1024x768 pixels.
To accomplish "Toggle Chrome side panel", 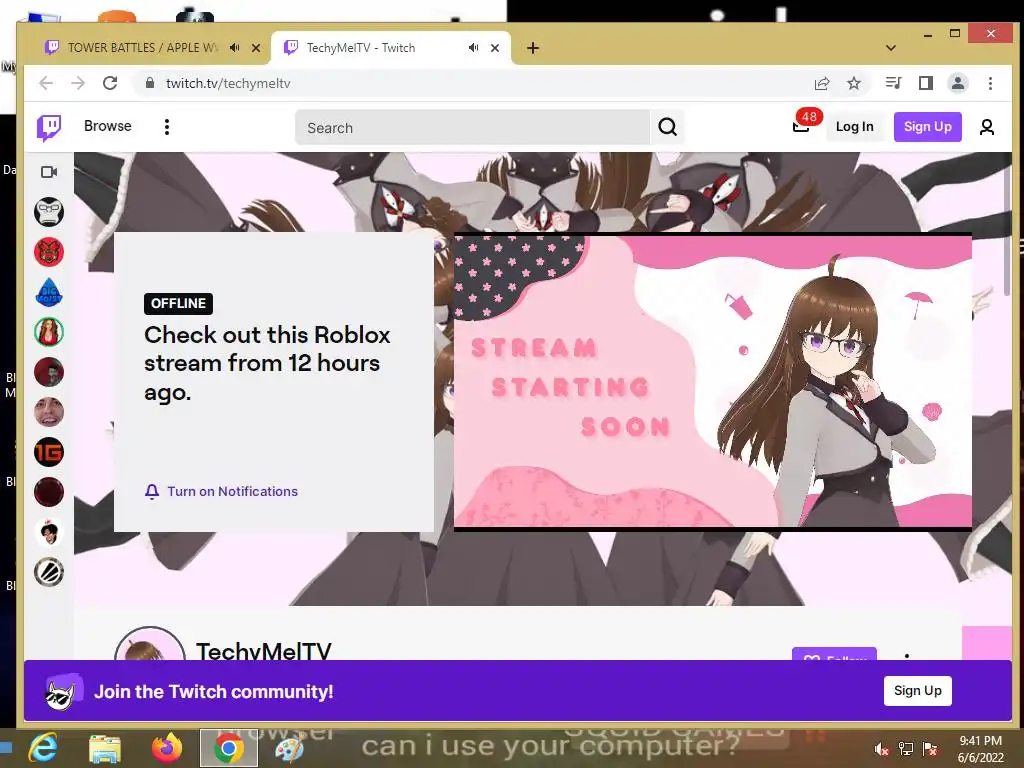I will tap(925, 83).
